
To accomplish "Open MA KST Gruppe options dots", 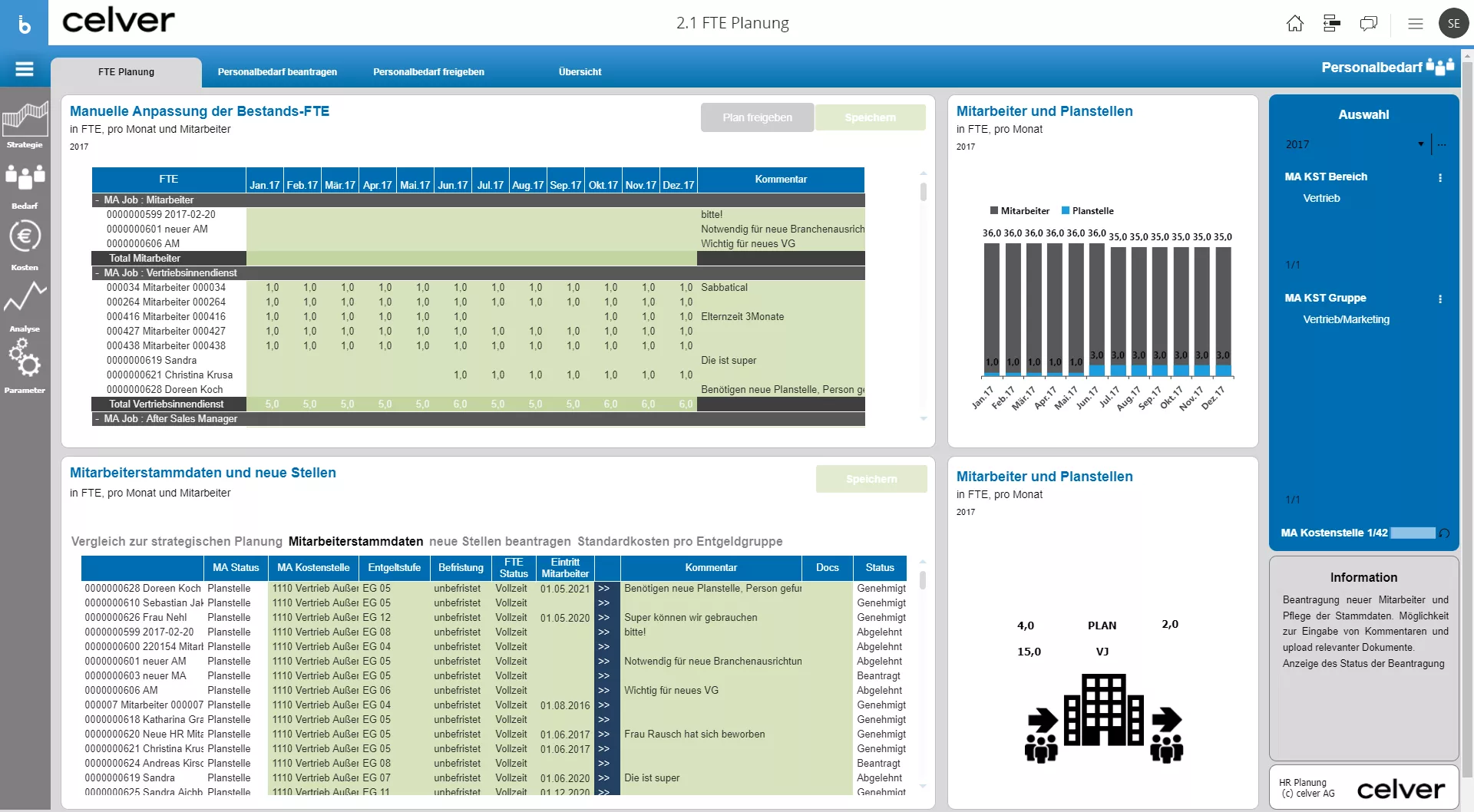I will pyautogui.click(x=1440, y=299).
